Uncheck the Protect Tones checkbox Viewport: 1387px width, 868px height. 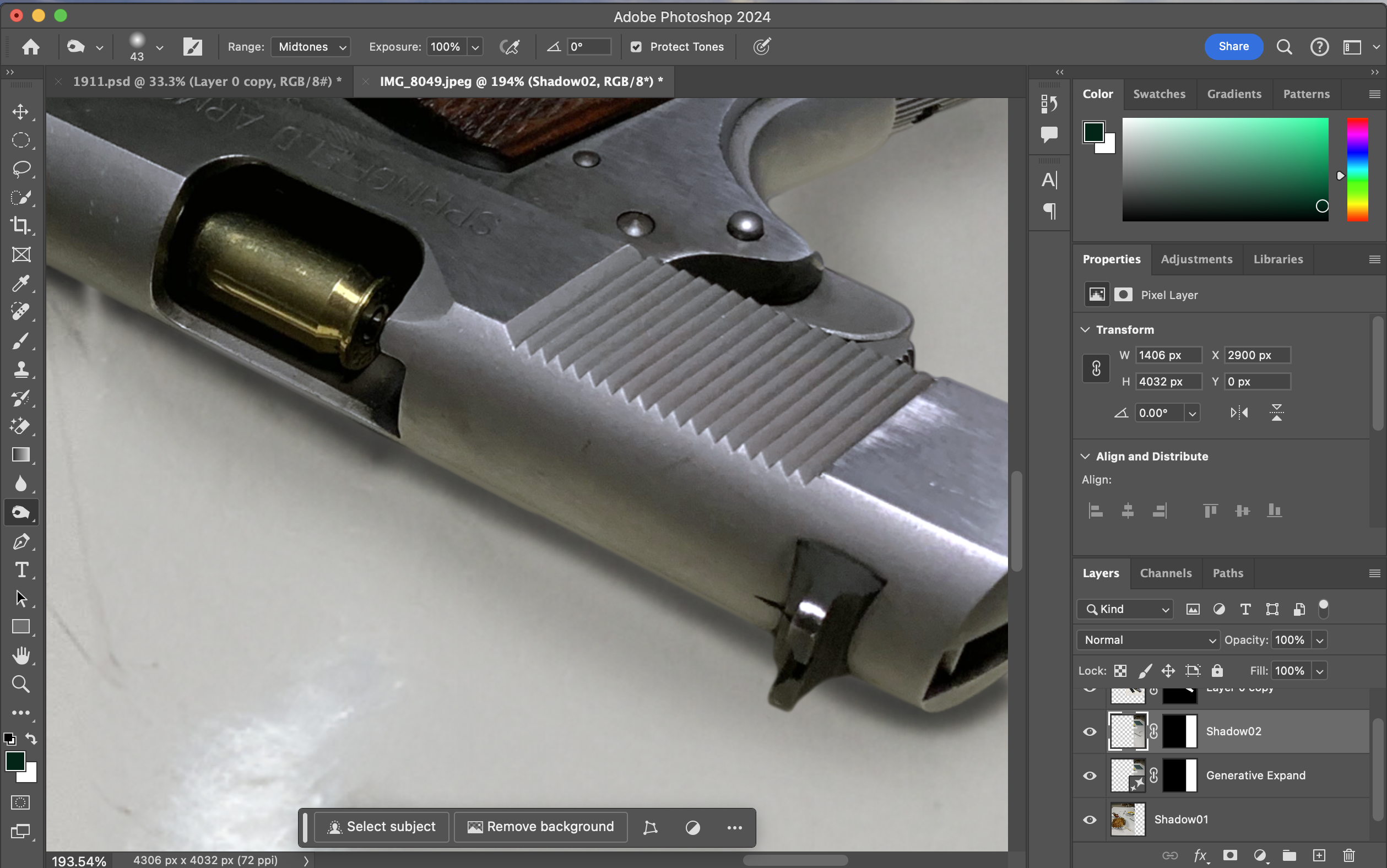point(636,47)
